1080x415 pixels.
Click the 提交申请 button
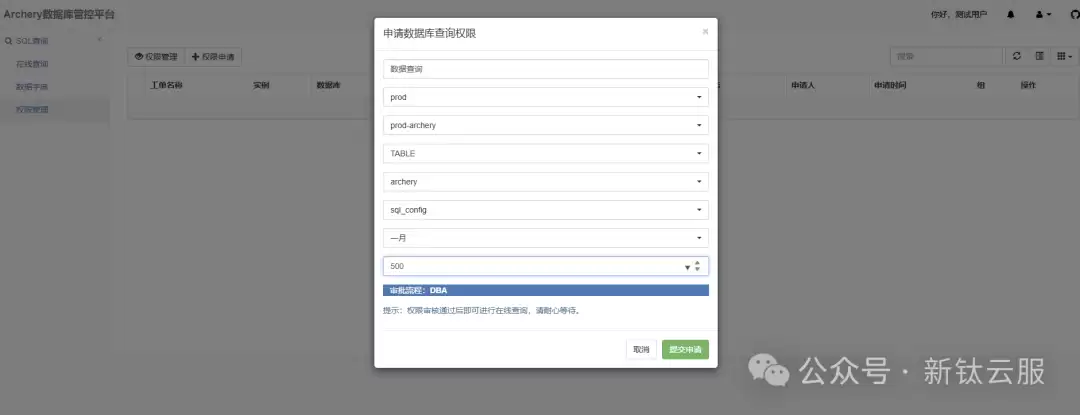[685, 350]
